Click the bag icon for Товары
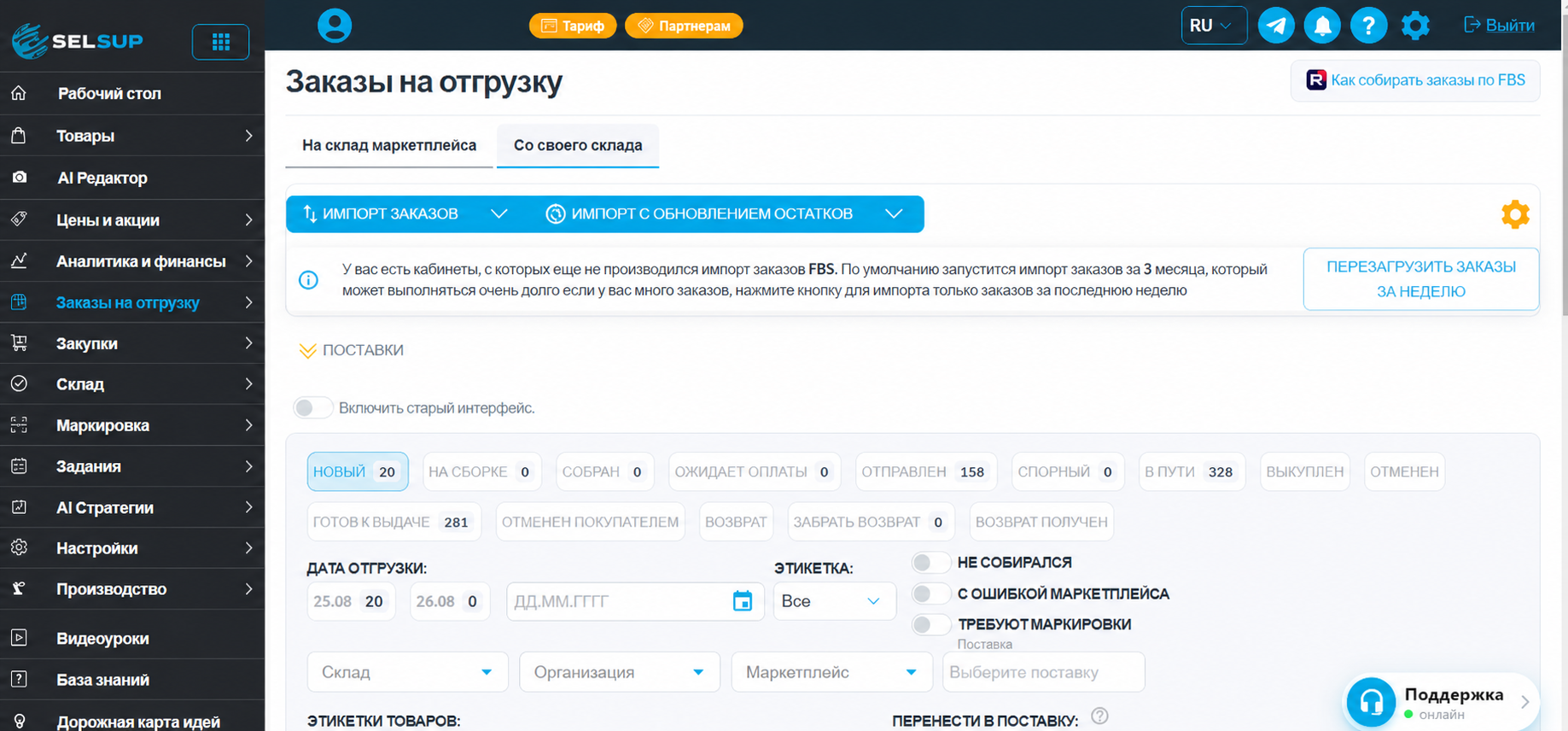The image size is (1568, 731). [19, 135]
